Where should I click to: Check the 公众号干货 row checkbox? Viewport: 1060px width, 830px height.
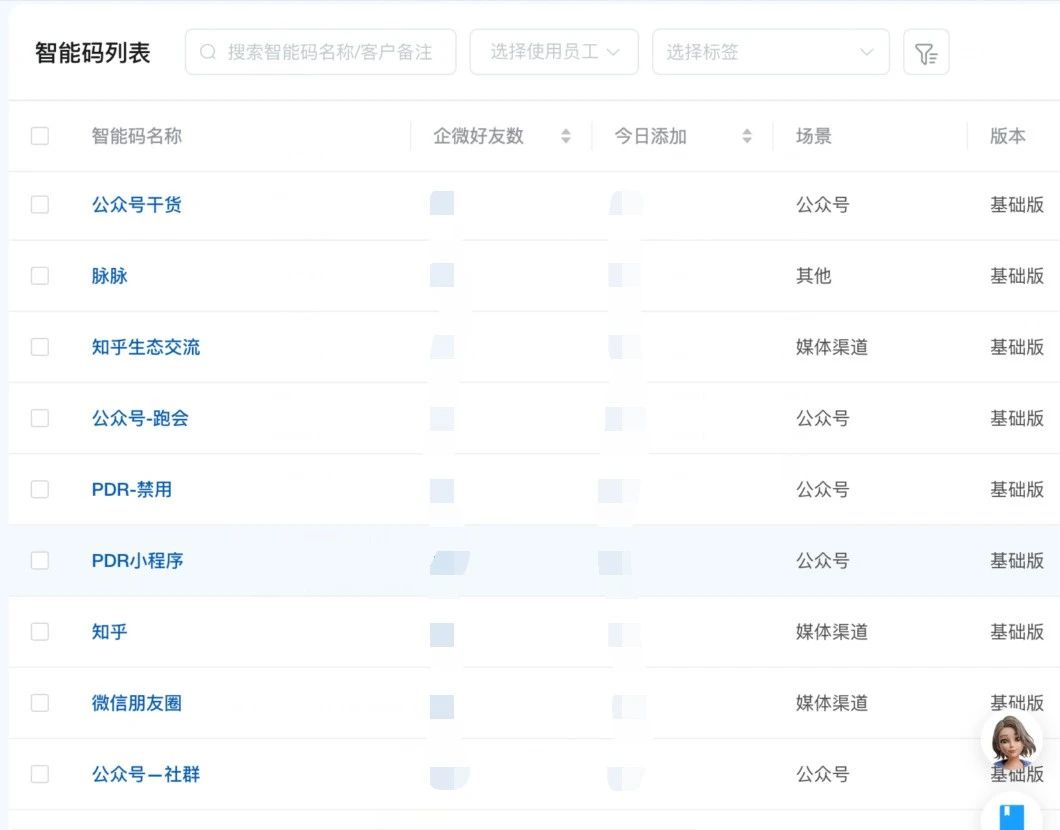coord(40,205)
